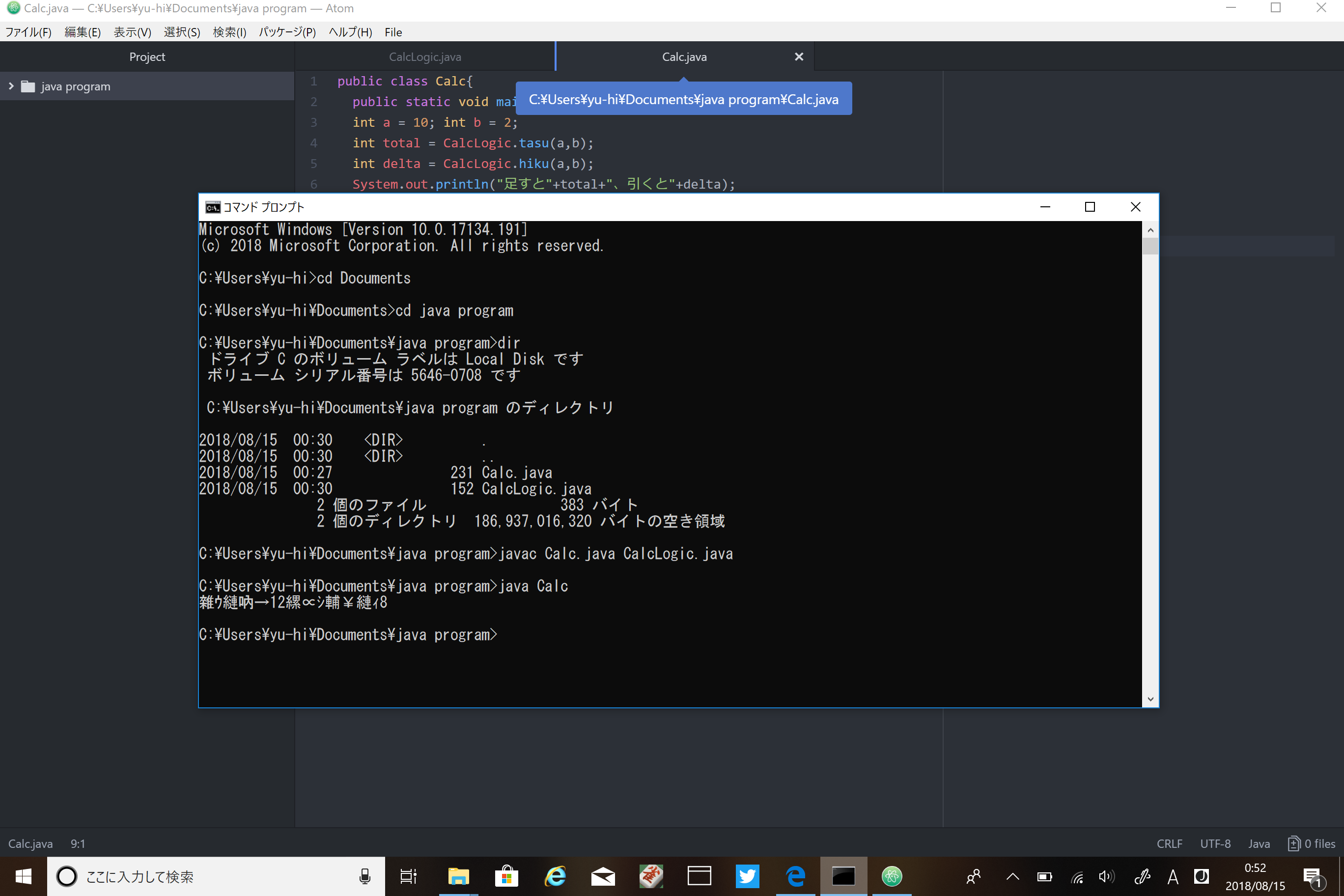The height and width of the screenshot is (896, 1344).
Task: Click the java program folder icon
Action: [x=28, y=86]
